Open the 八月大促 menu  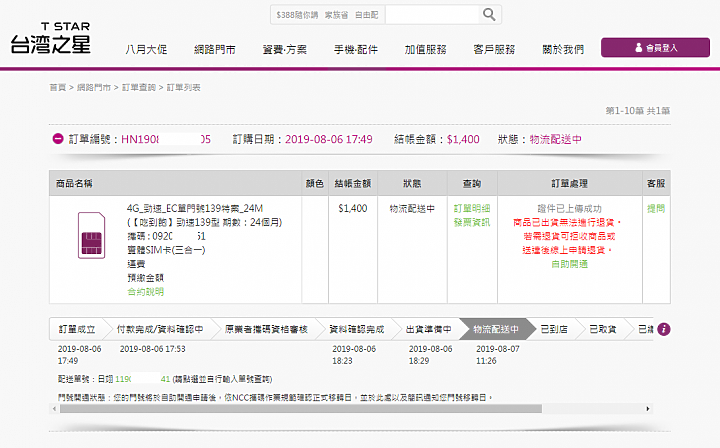[x=146, y=49]
